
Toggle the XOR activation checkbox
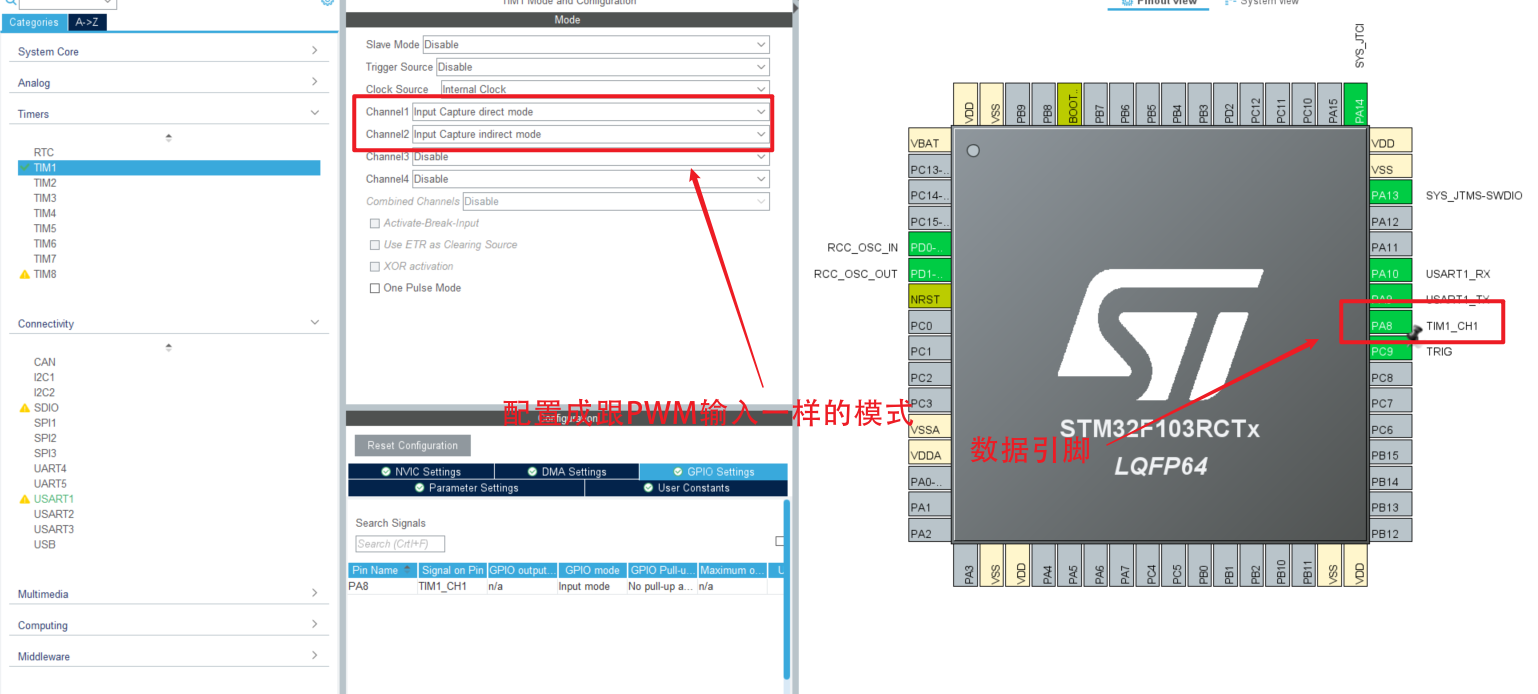375,267
